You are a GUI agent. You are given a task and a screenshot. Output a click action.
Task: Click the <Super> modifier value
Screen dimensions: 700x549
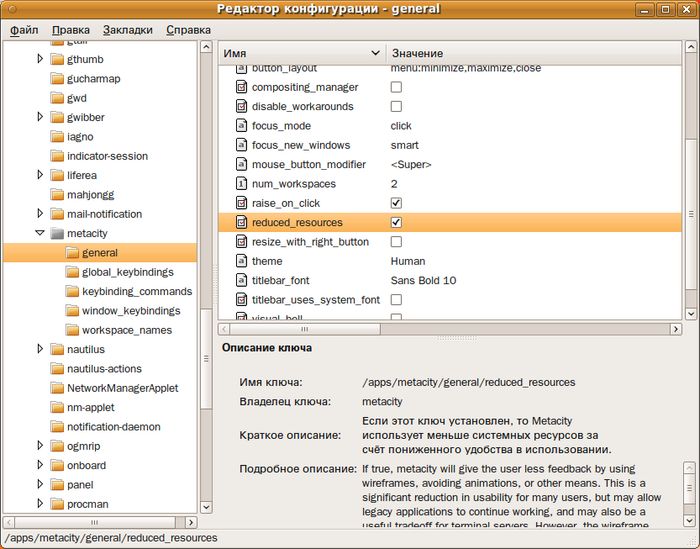coord(411,164)
